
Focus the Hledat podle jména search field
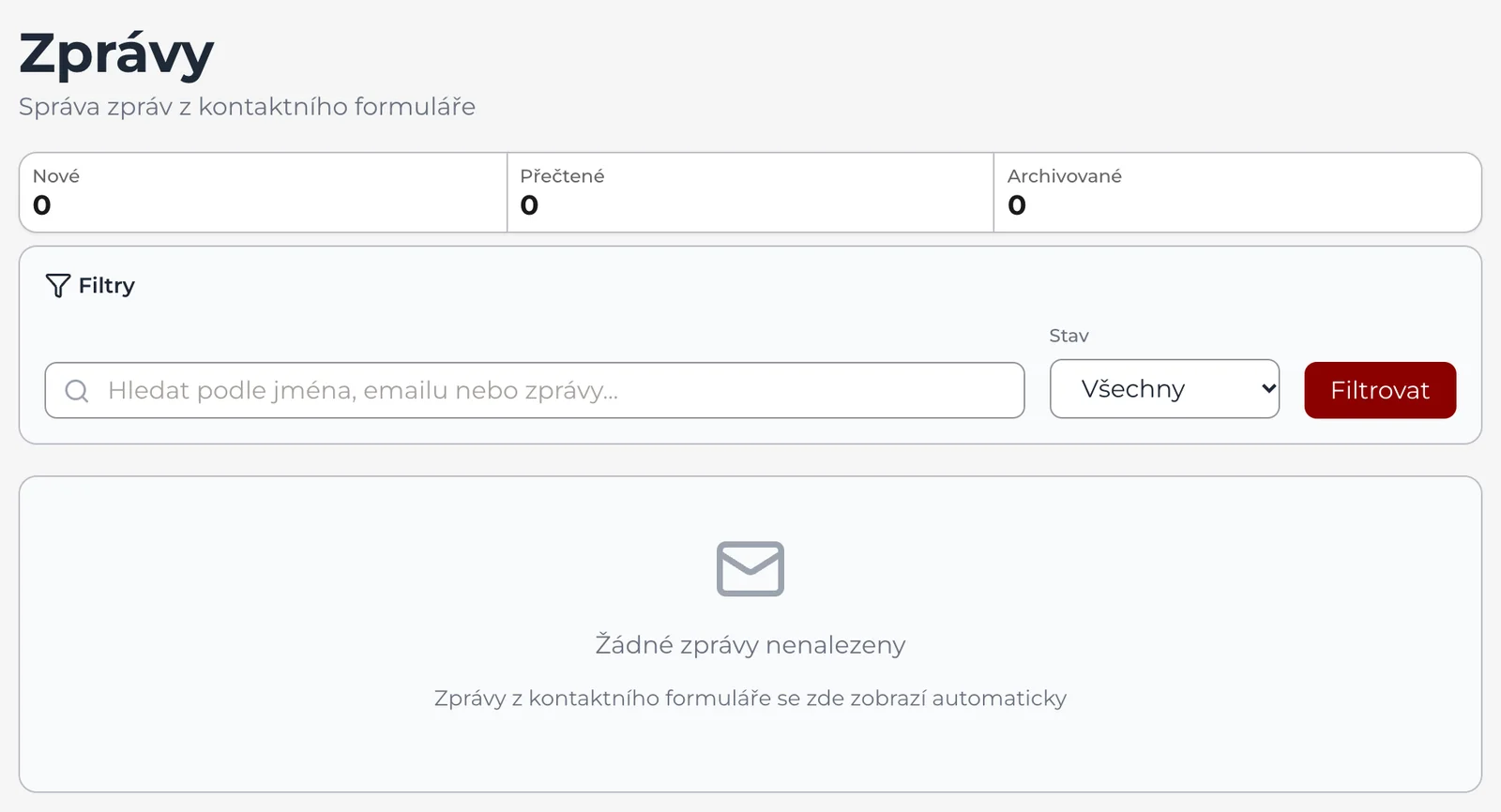coord(535,390)
